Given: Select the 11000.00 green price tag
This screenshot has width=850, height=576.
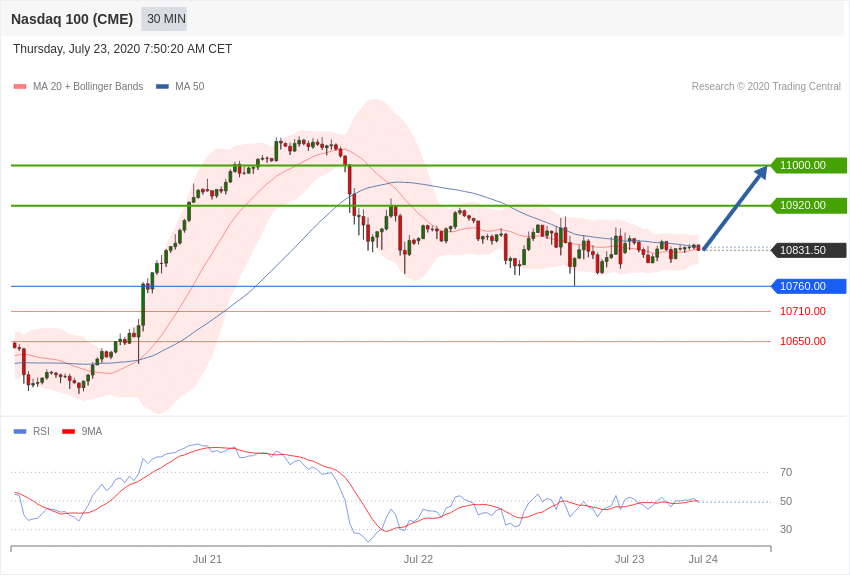Looking at the screenshot, I should pos(808,165).
